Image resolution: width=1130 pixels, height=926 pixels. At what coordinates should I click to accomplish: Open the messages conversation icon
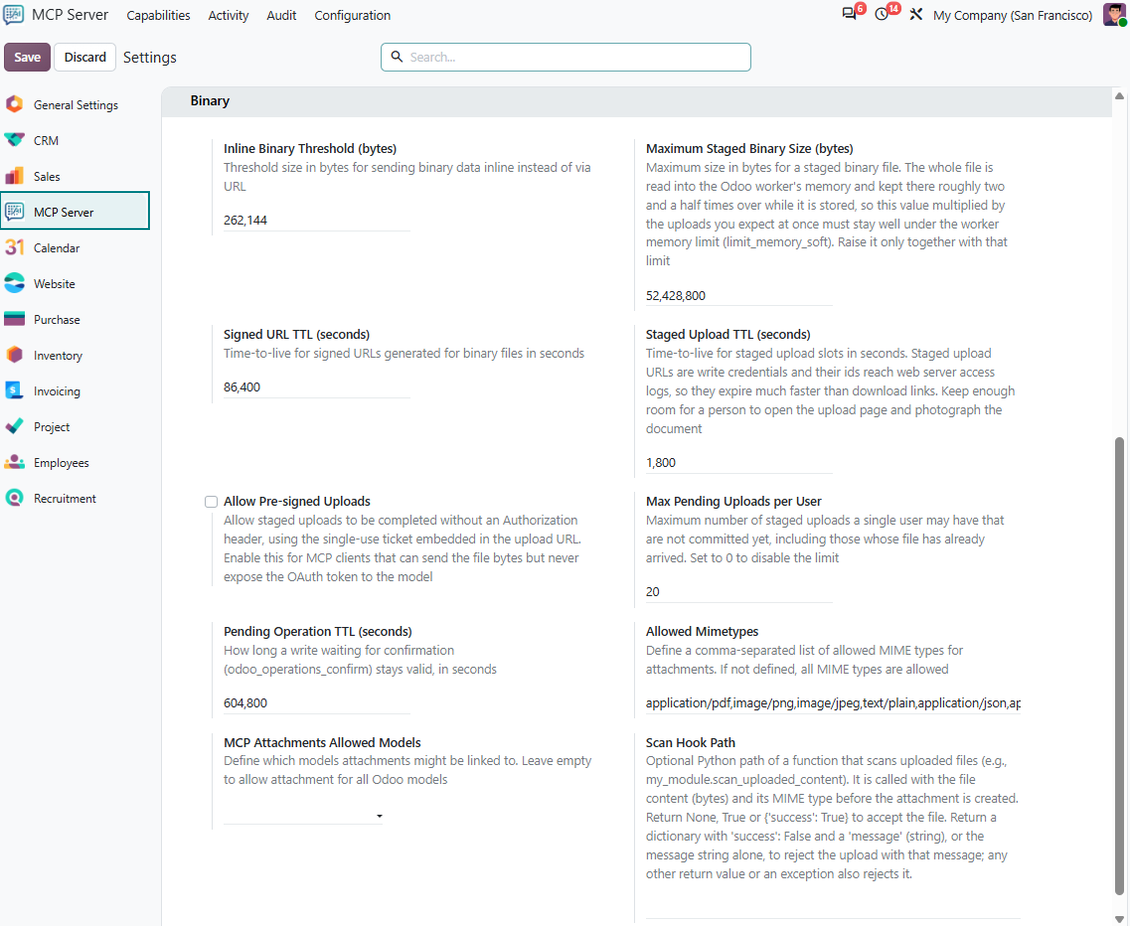pyautogui.click(x=850, y=14)
